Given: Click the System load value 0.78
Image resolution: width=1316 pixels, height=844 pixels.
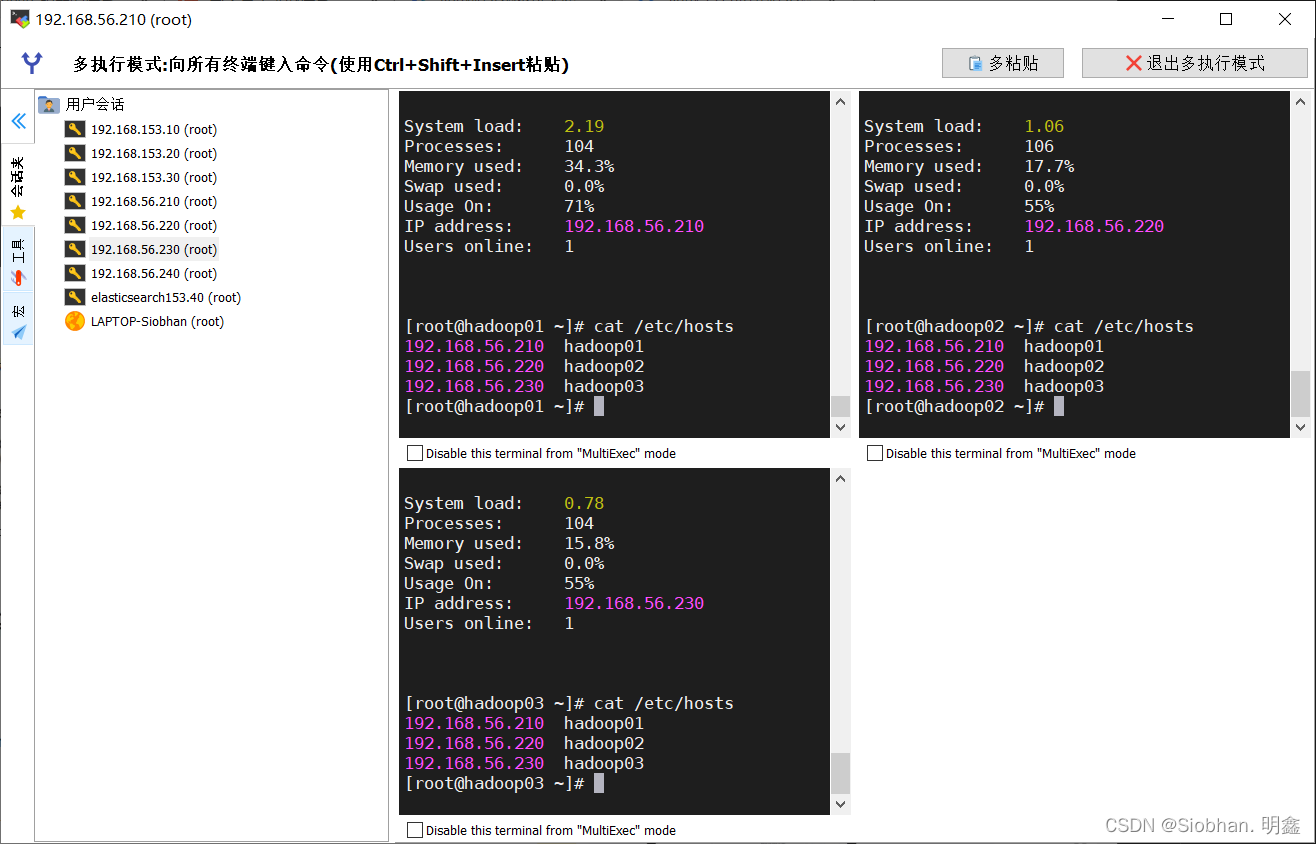Looking at the screenshot, I should [x=584, y=503].
